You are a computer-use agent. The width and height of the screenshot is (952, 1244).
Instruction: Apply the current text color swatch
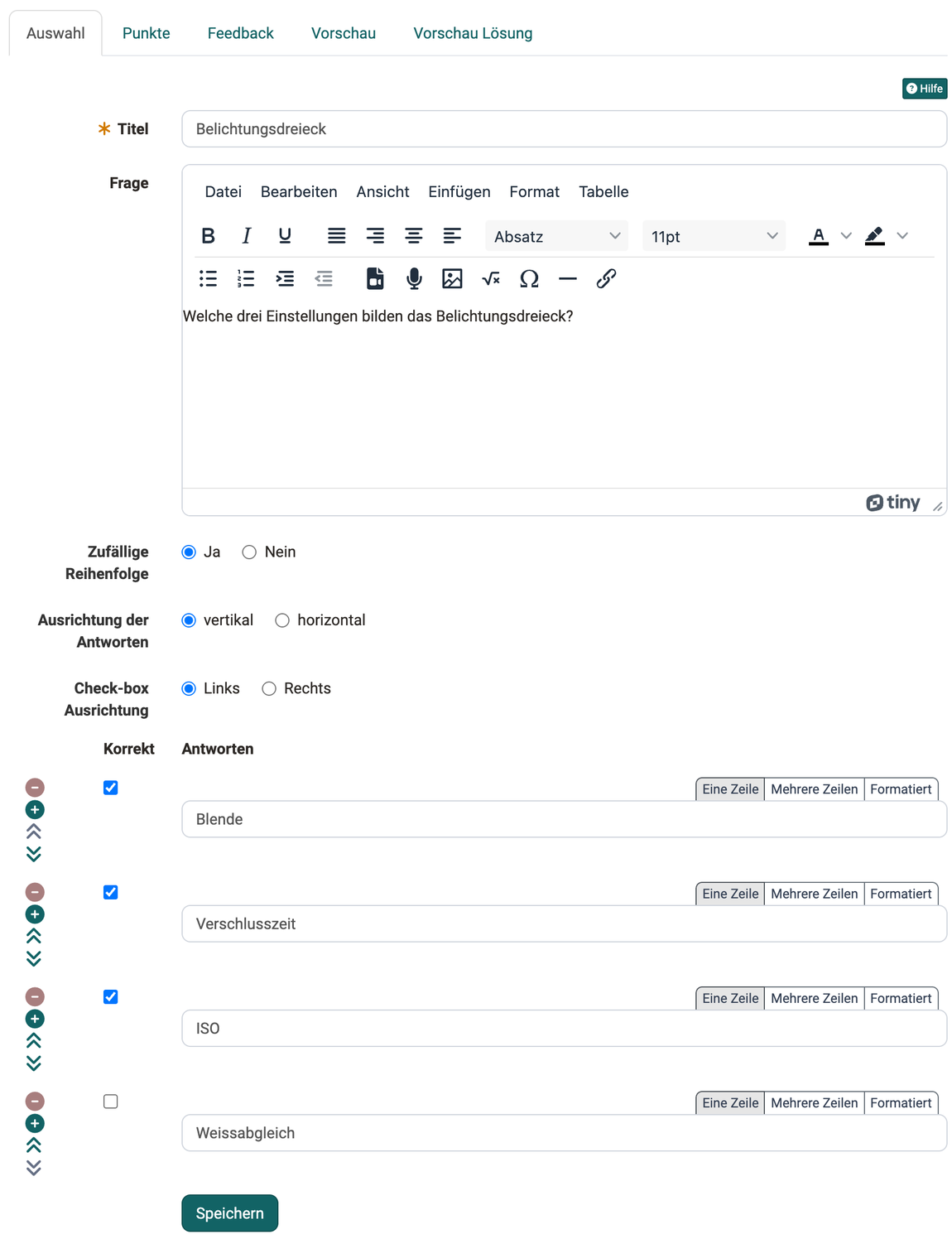pyautogui.click(x=819, y=236)
